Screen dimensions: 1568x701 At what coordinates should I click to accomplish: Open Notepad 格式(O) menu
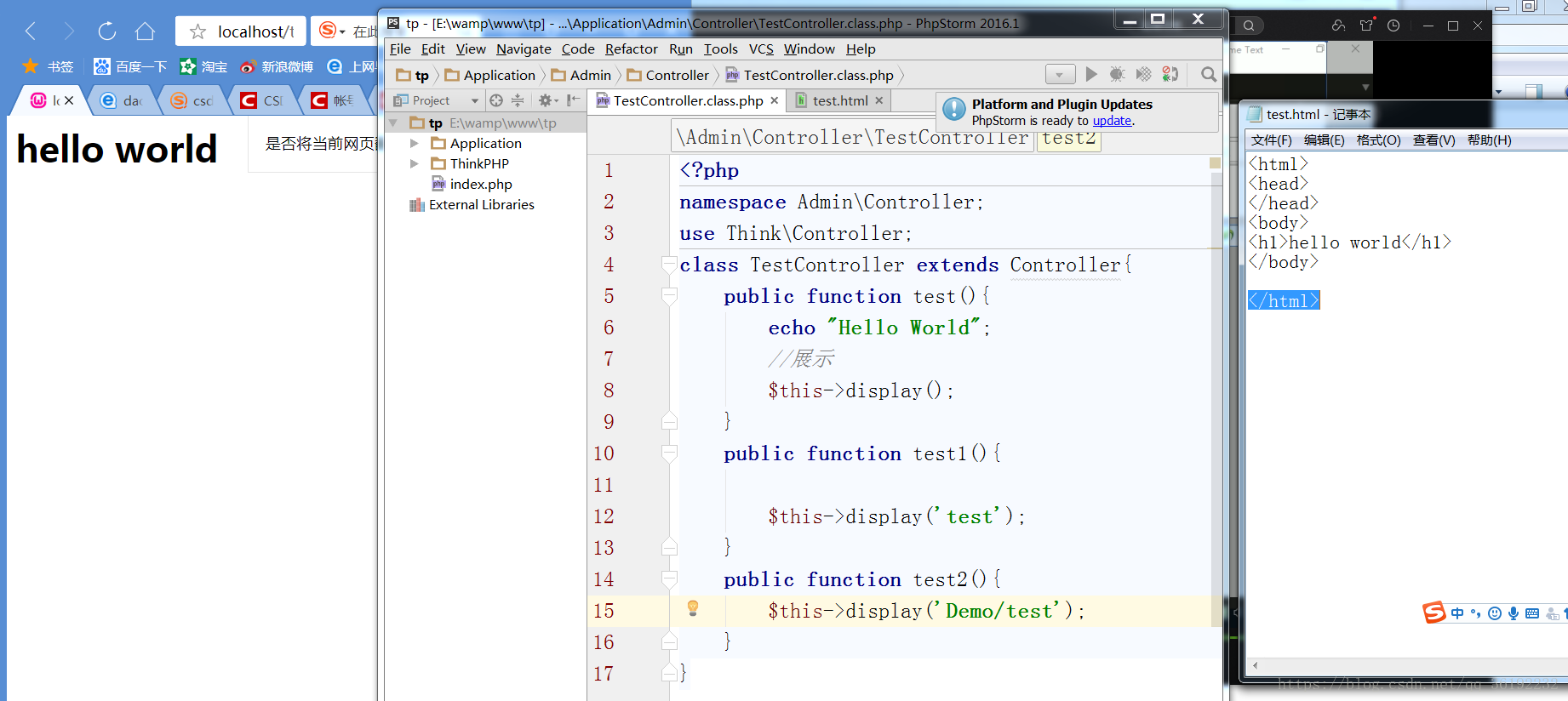1378,140
